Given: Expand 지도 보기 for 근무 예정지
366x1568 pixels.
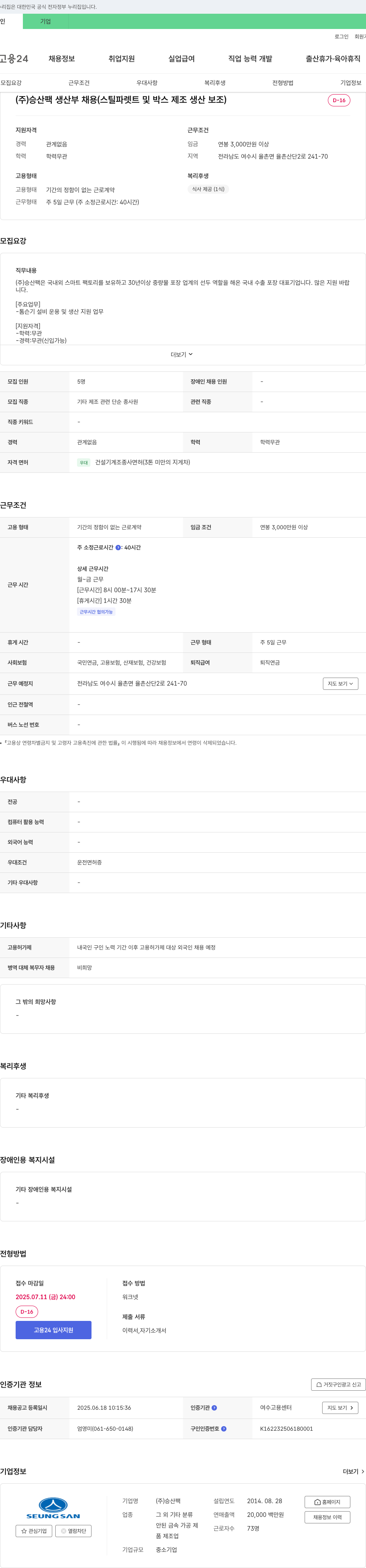Looking at the screenshot, I should pos(340,684).
